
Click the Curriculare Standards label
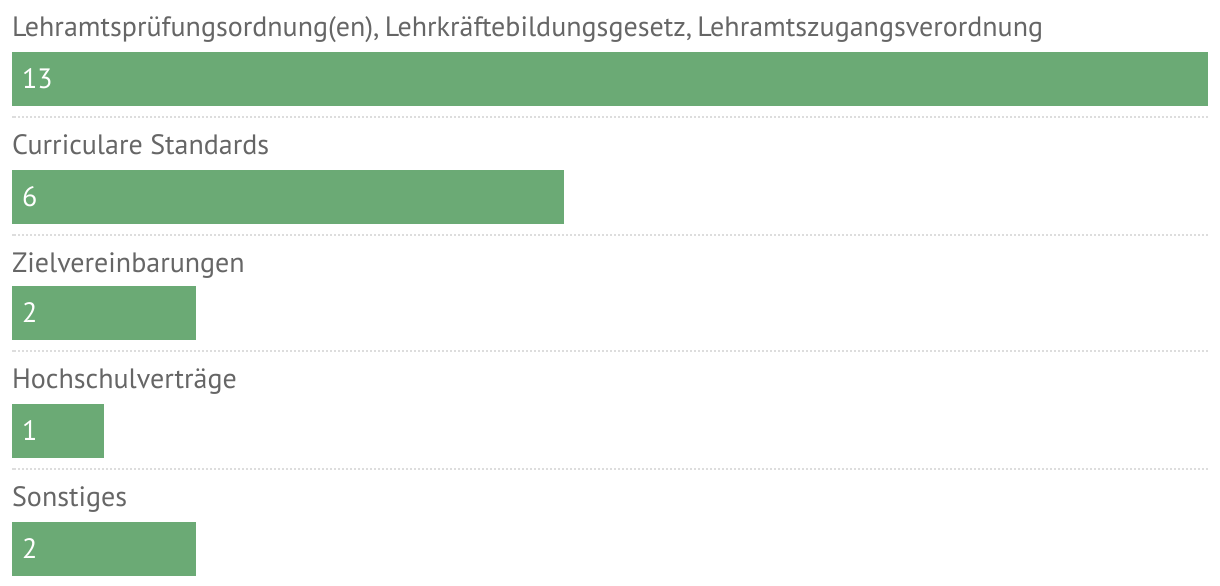point(140,145)
